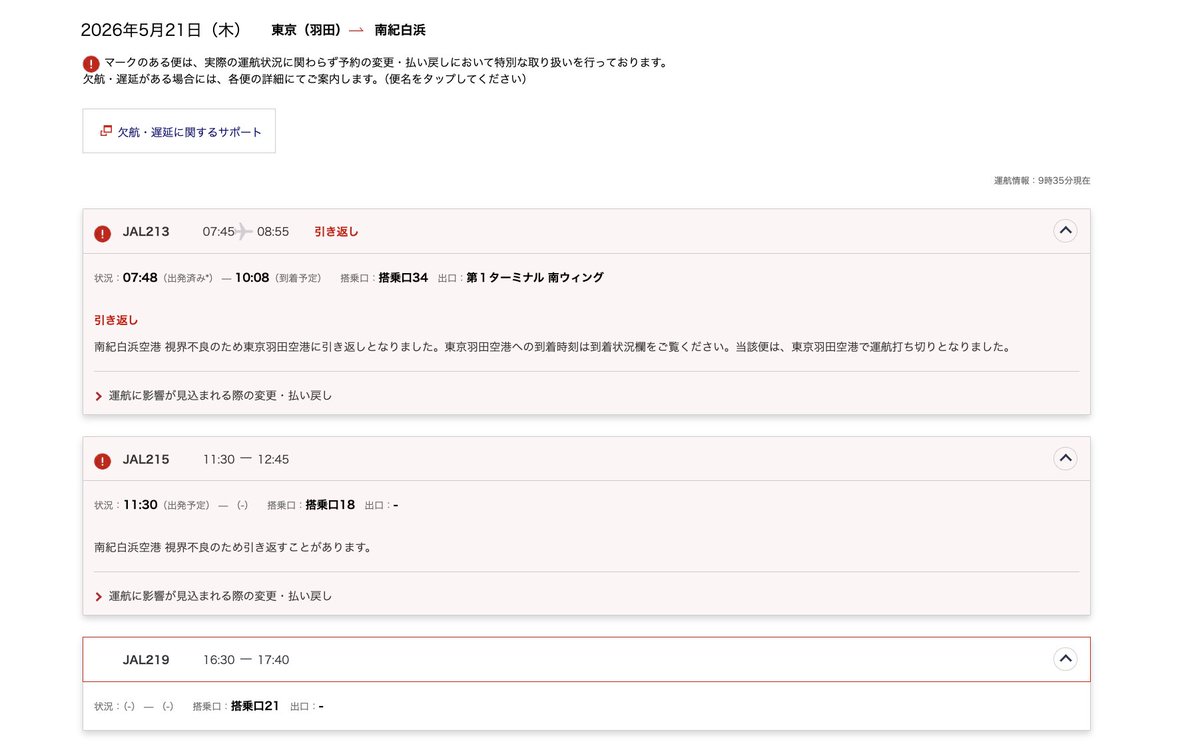This screenshot has height=754, width=1200.
Task: Click the red alert icon beside JAL215
Action: point(102,461)
